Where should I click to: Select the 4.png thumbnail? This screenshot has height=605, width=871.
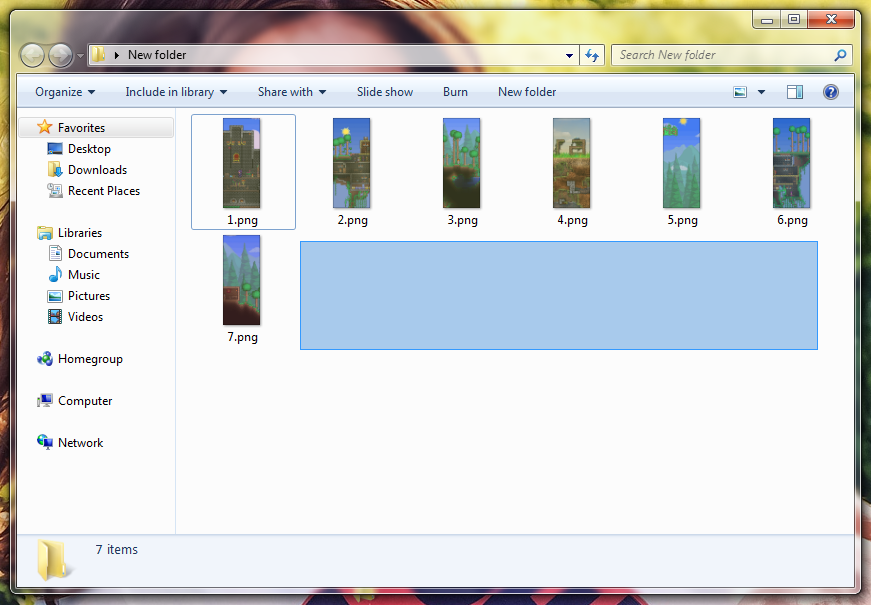click(572, 163)
